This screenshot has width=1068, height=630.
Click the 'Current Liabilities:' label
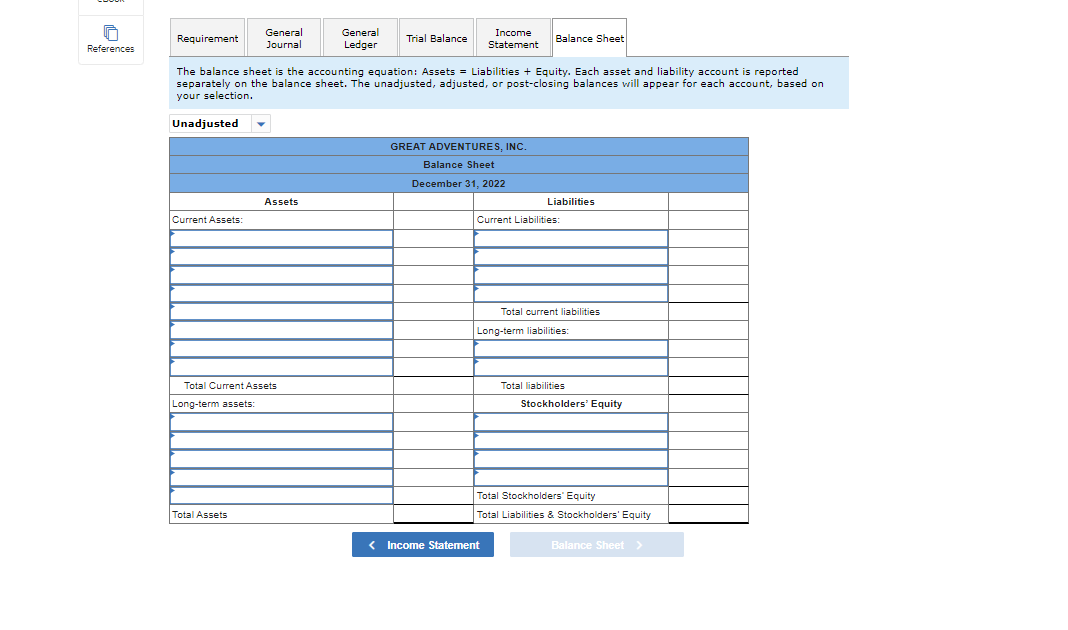click(518, 220)
